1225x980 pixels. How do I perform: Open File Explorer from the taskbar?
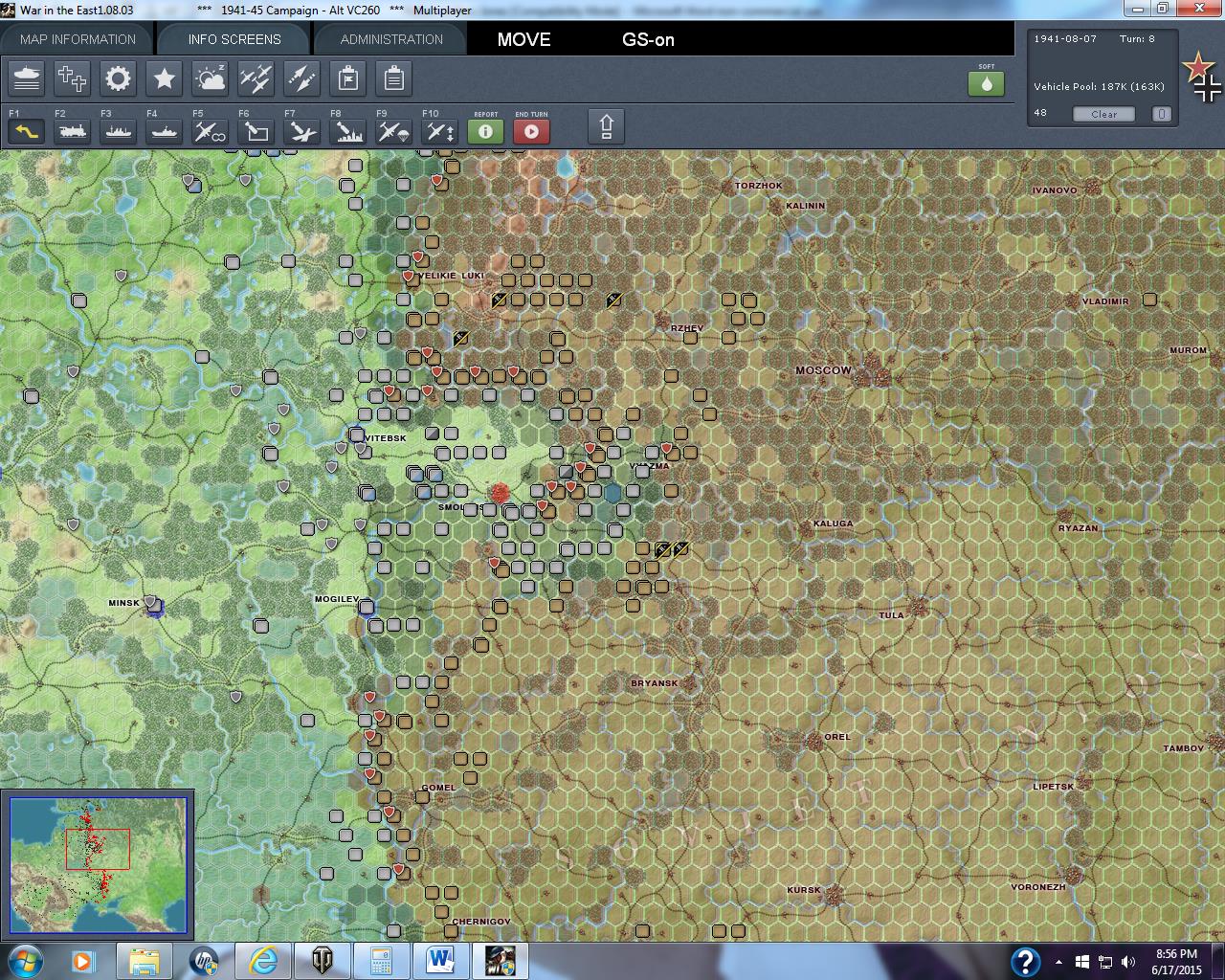145,961
